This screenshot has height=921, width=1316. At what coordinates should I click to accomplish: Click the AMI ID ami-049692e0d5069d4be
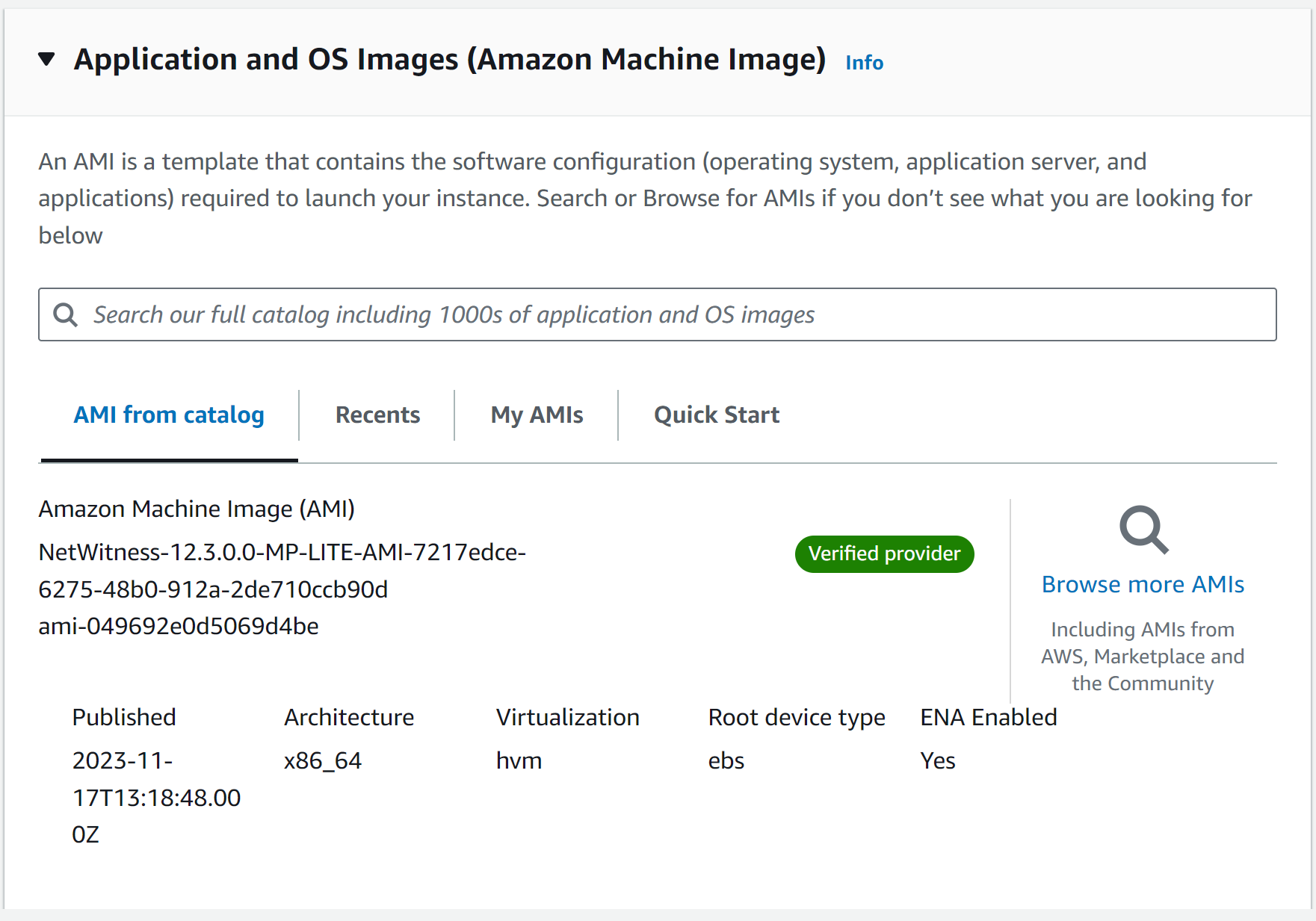pyautogui.click(x=179, y=627)
